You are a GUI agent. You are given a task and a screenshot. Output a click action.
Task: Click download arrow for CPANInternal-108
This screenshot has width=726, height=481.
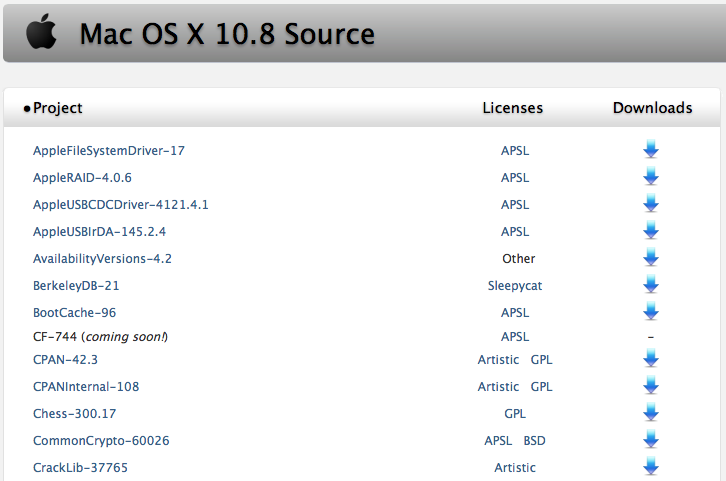point(651,385)
